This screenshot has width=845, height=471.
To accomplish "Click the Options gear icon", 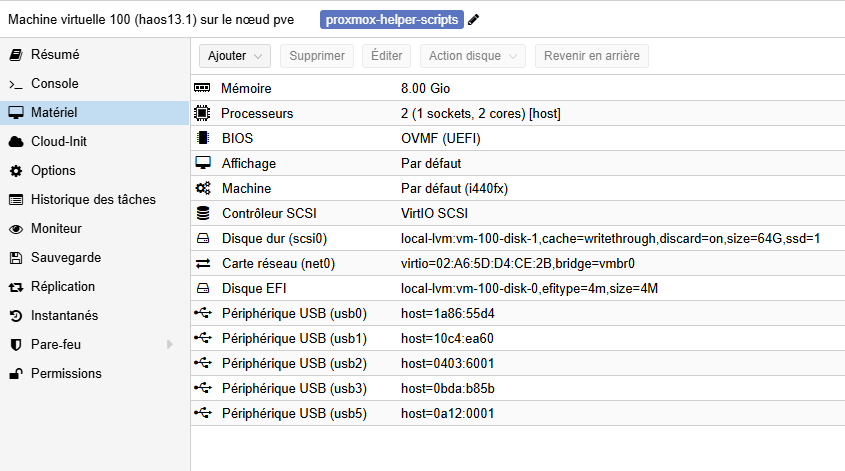I will (16, 171).
